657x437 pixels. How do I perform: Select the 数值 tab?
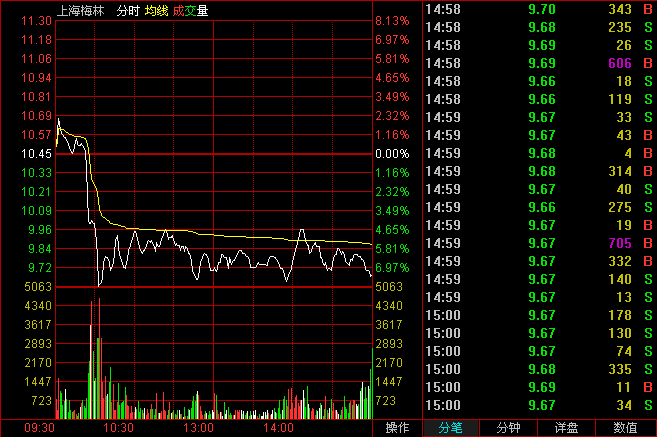[625, 428]
